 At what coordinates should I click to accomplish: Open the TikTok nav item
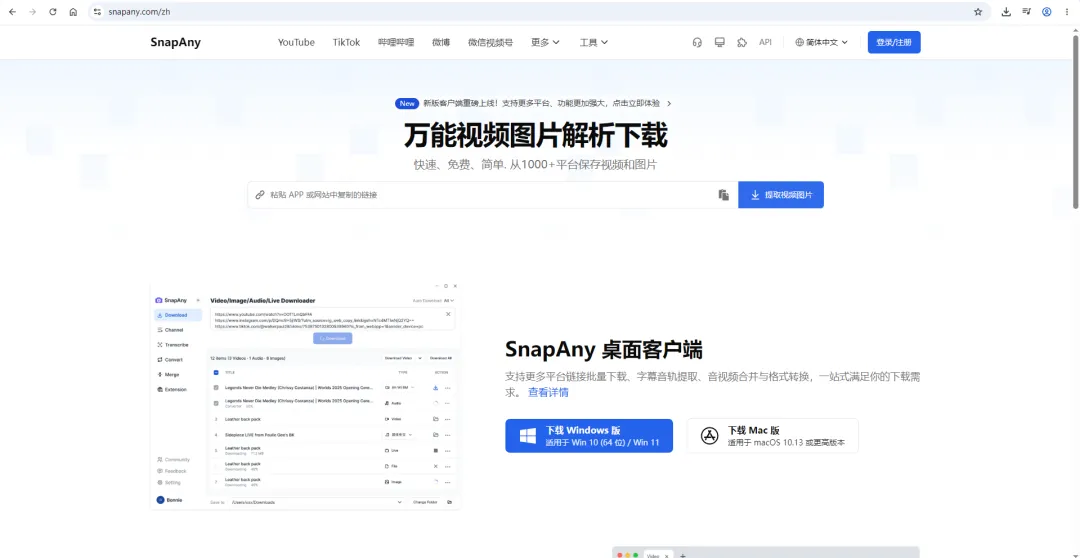coord(346,42)
